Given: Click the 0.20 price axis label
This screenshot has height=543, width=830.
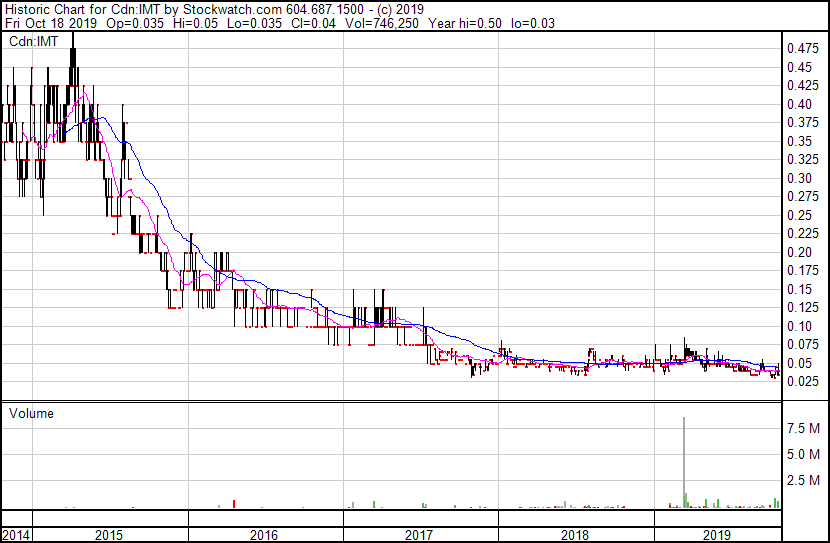Looking at the screenshot, I should 799,252.
